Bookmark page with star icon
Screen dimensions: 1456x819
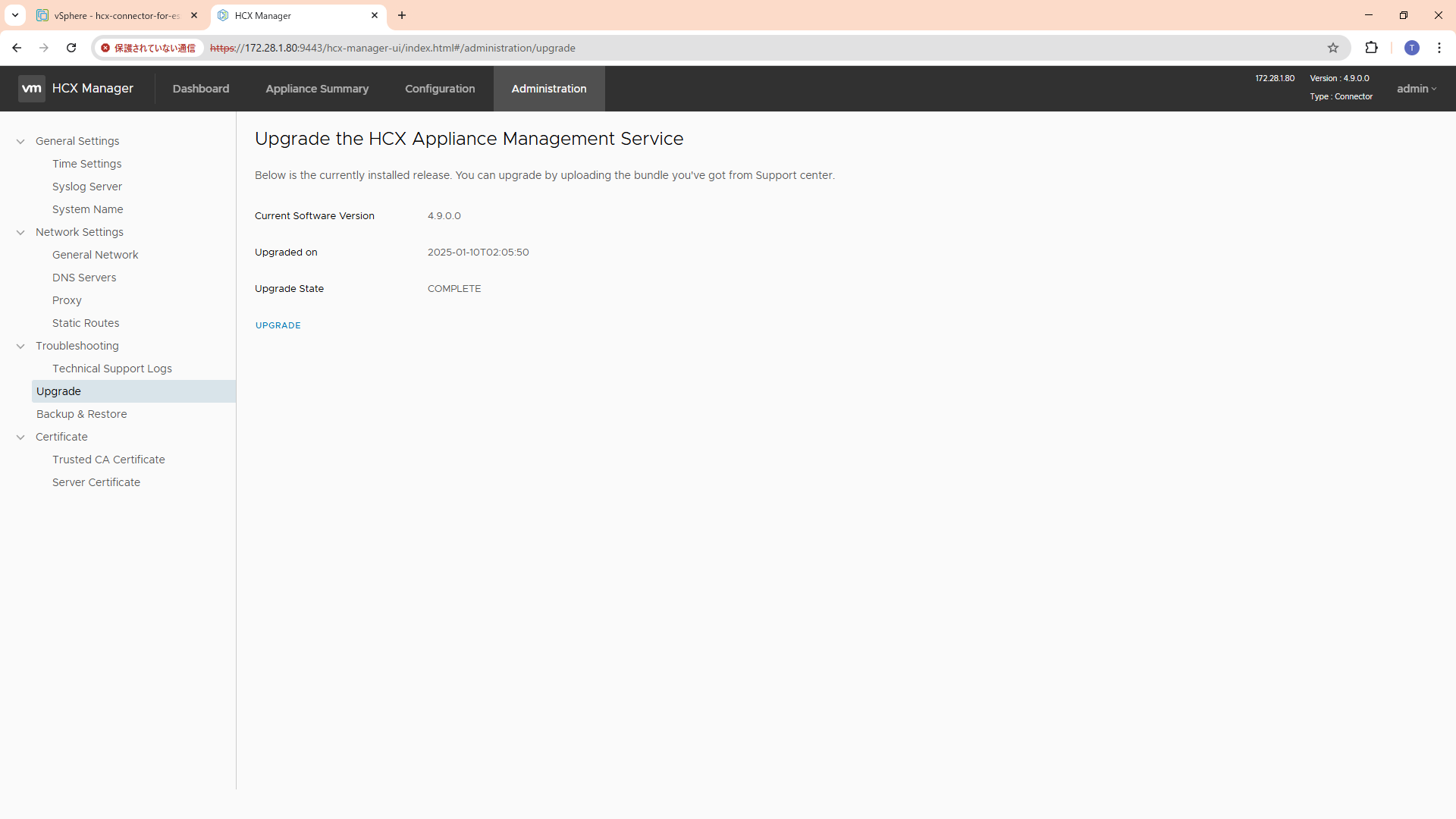coord(1333,48)
